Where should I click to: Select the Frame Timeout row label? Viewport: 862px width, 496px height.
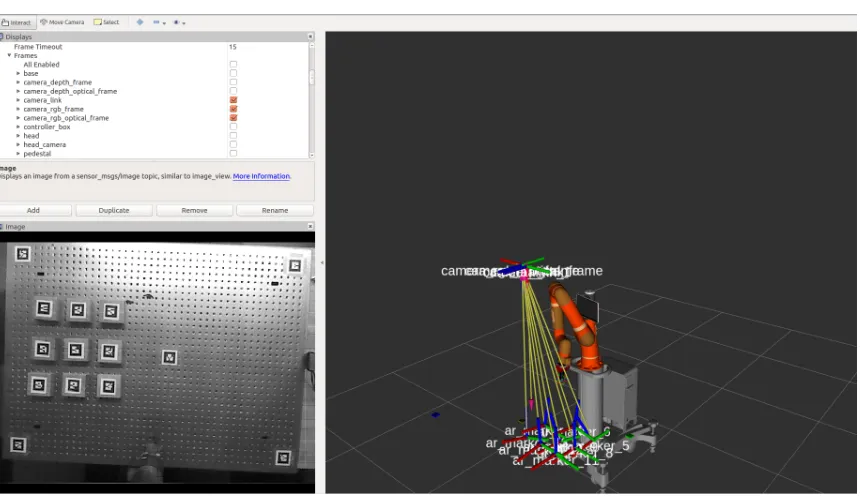click(x=38, y=47)
